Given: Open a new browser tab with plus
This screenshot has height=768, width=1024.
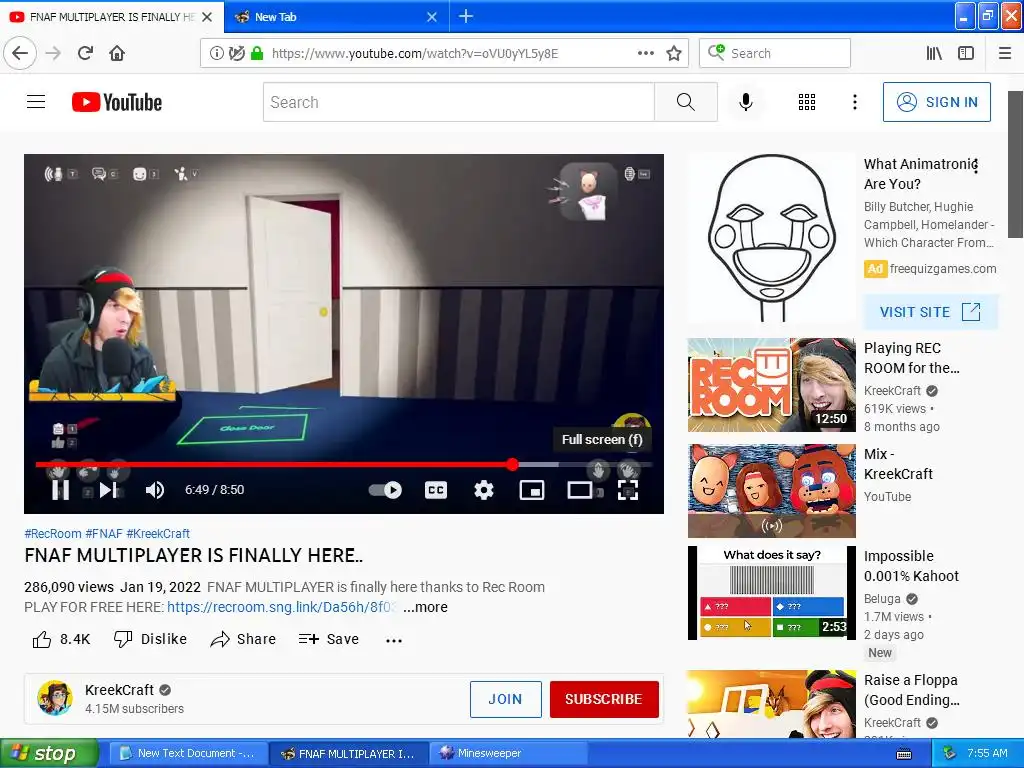Looking at the screenshot, I should point(466,16).
